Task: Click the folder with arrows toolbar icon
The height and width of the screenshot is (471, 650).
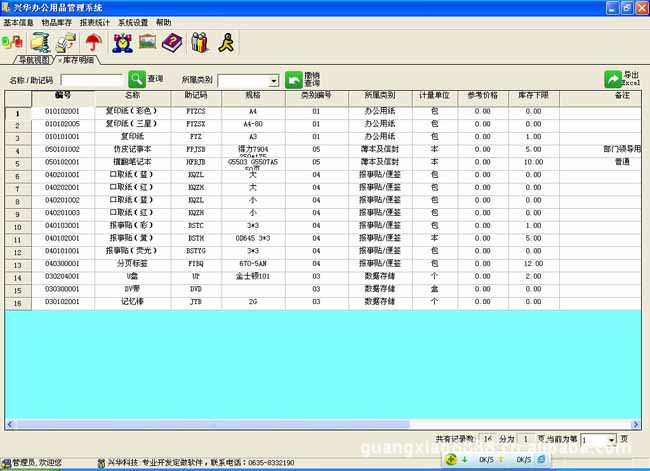Action: point(40,43)
